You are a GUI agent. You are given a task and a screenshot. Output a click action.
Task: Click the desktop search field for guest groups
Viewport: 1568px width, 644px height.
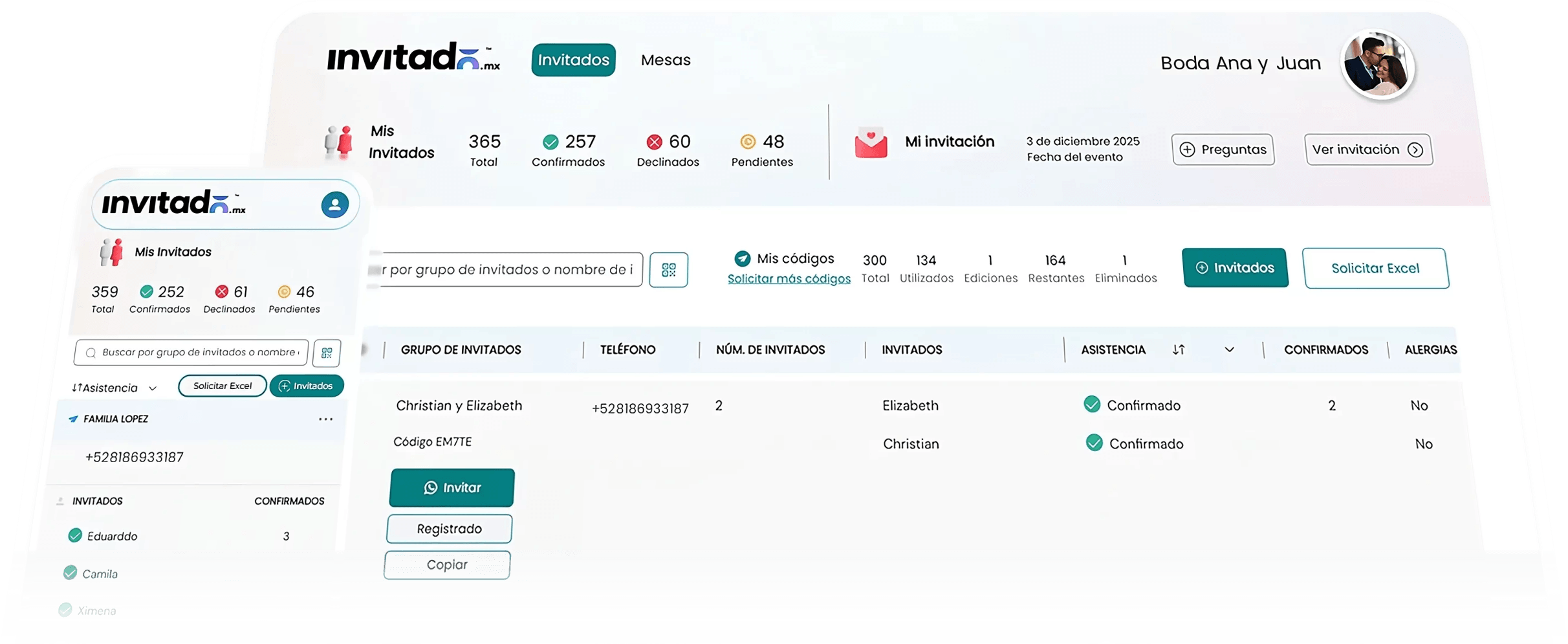[x=505, y=269]
